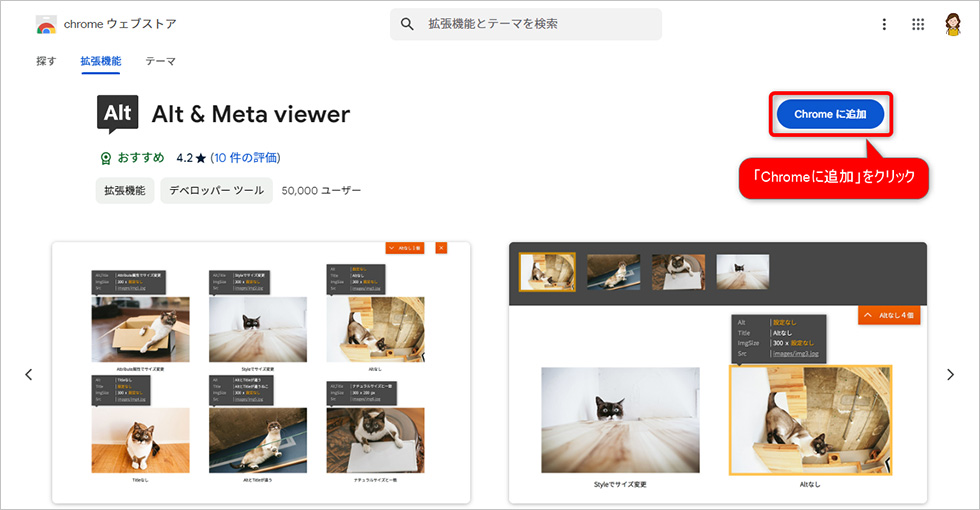The image size is (980, 510).
Task: Open the three-dot more options menu
Action: click(884, 24)
